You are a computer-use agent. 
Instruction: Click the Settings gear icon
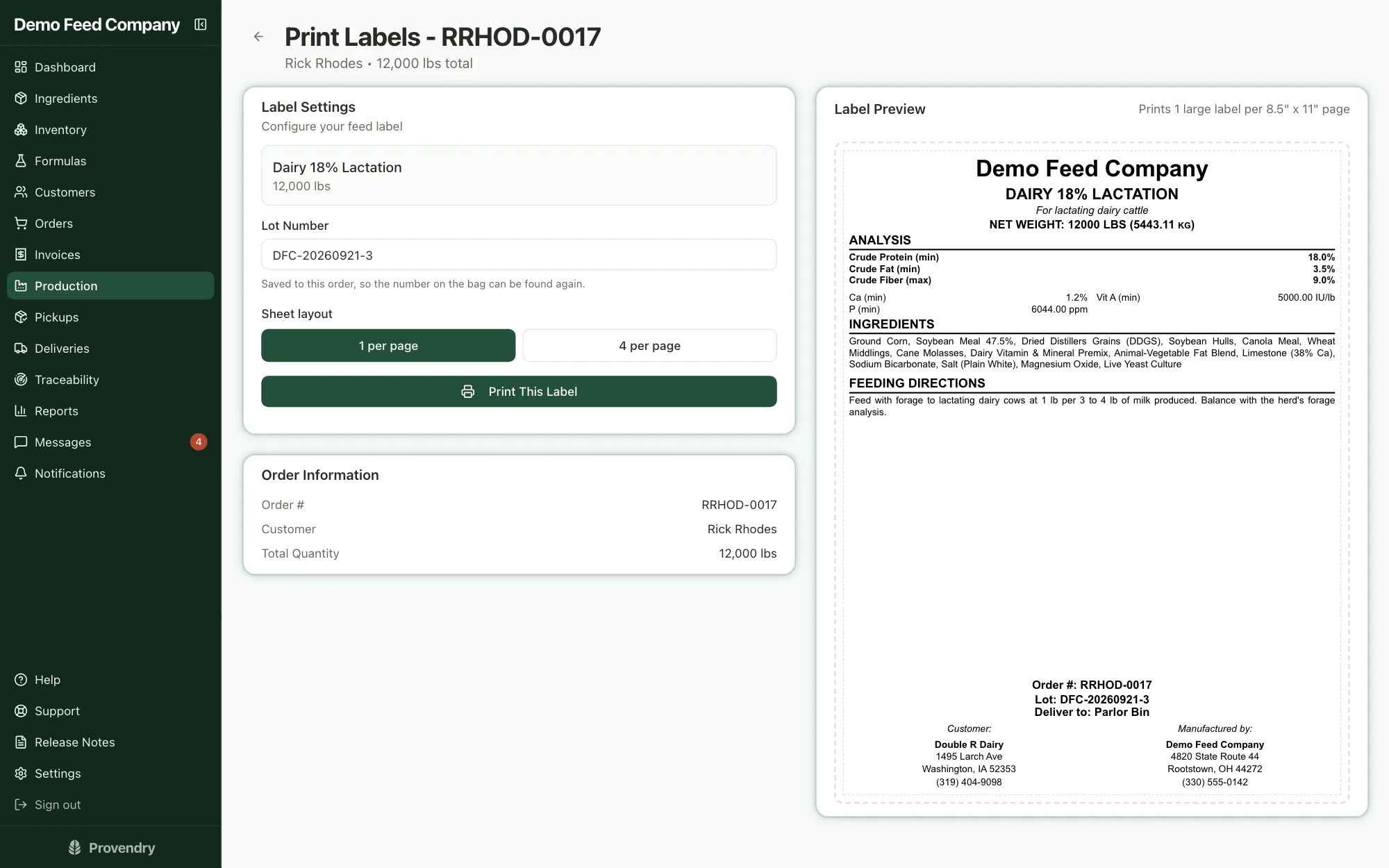click(21, 774)
